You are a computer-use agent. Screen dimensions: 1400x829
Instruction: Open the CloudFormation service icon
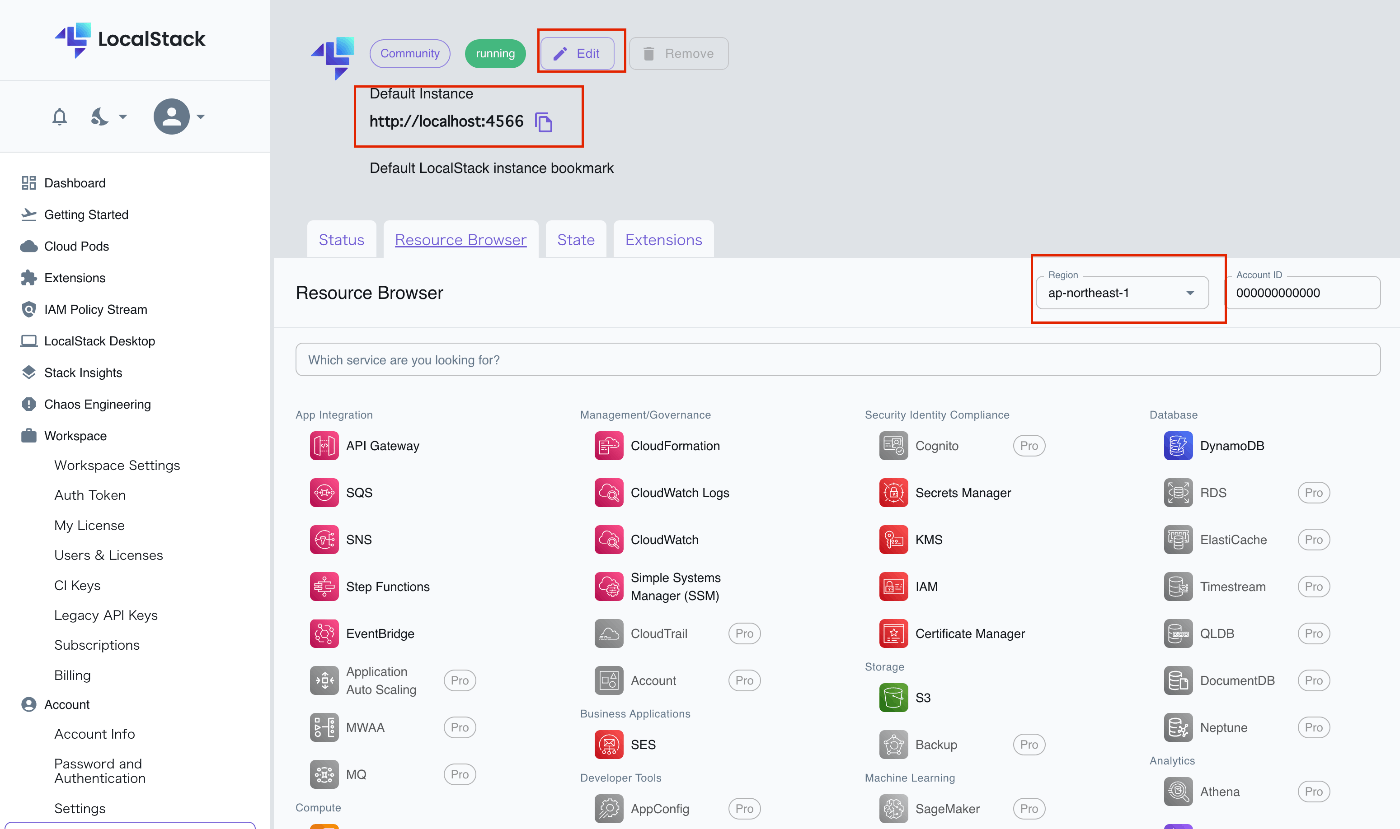pyautogui.click(x=609, y=446)
